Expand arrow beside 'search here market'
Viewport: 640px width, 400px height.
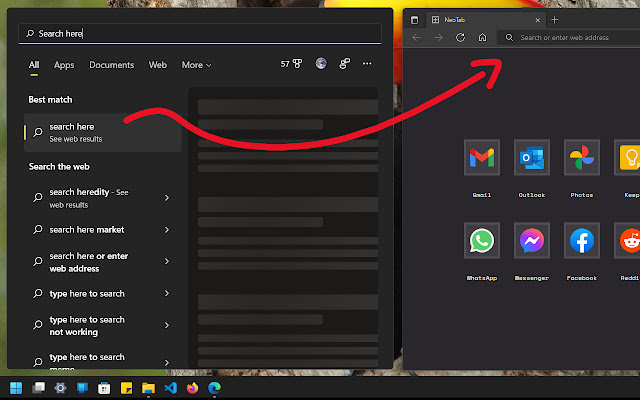[167, 230]
